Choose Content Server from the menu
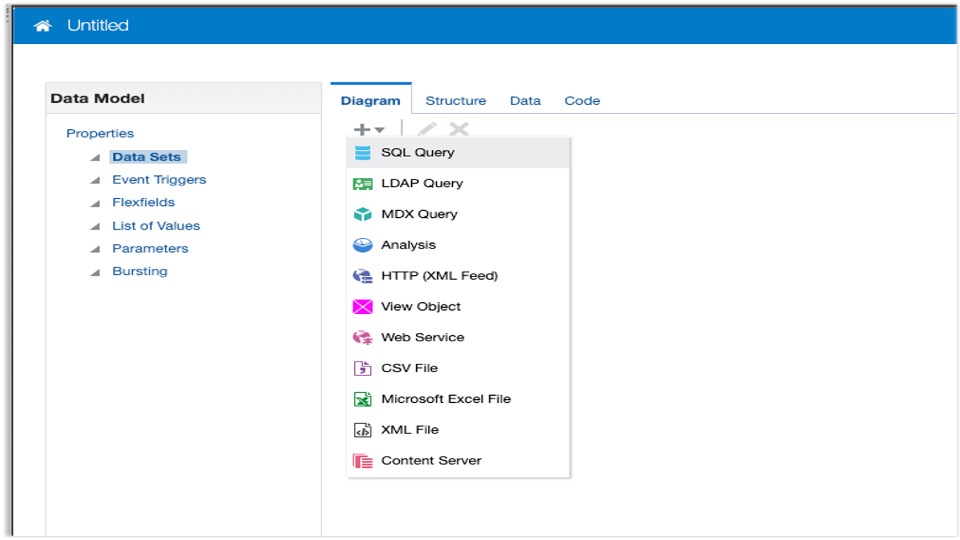Screen dimensions: 960x540 (458, 460)
